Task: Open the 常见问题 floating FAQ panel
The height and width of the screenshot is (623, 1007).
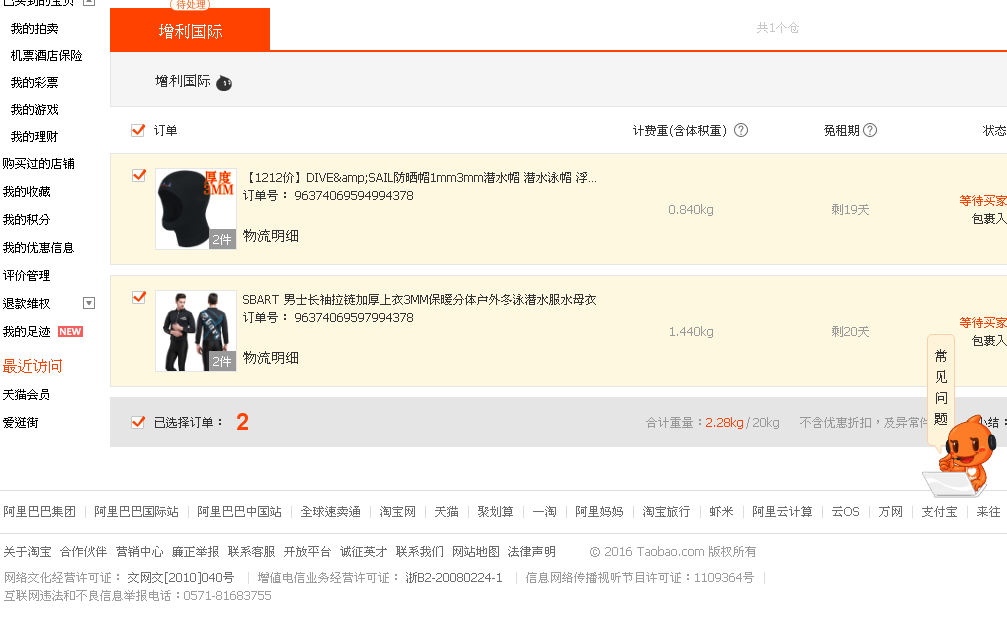Action: pyautogui.click(x=941, y=389)
